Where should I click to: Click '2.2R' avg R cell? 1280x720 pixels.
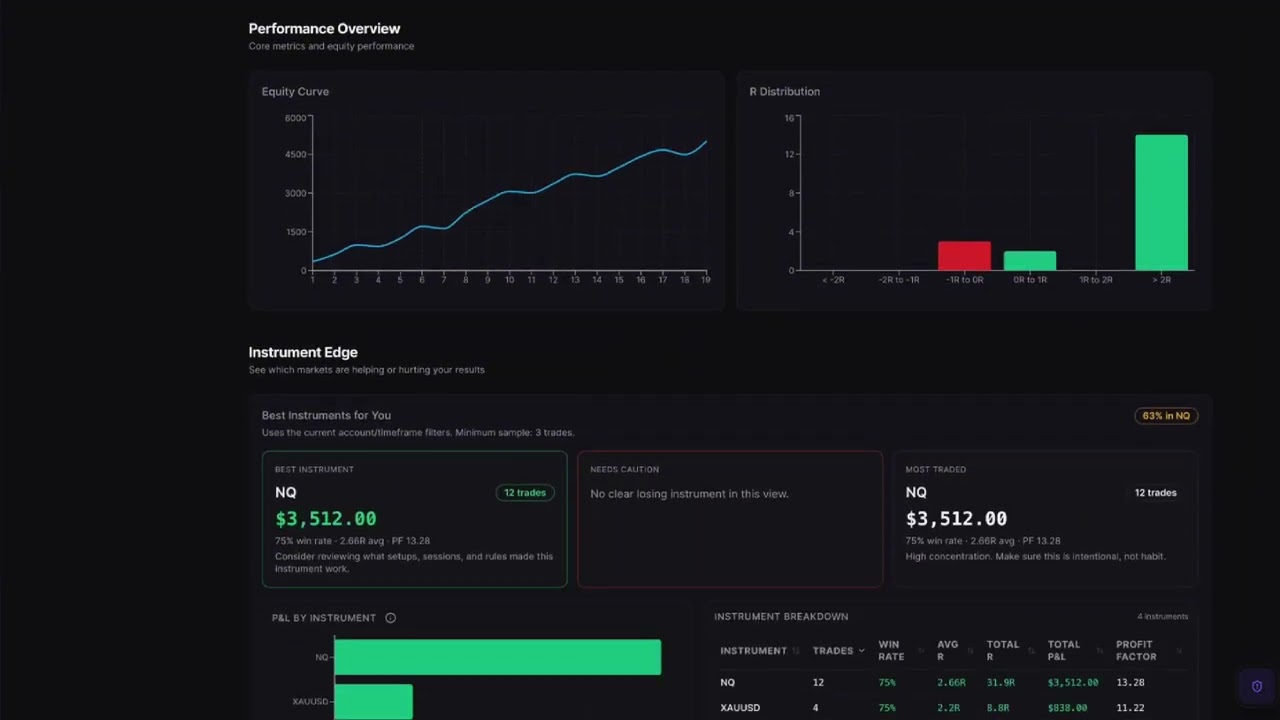point(948,708)
